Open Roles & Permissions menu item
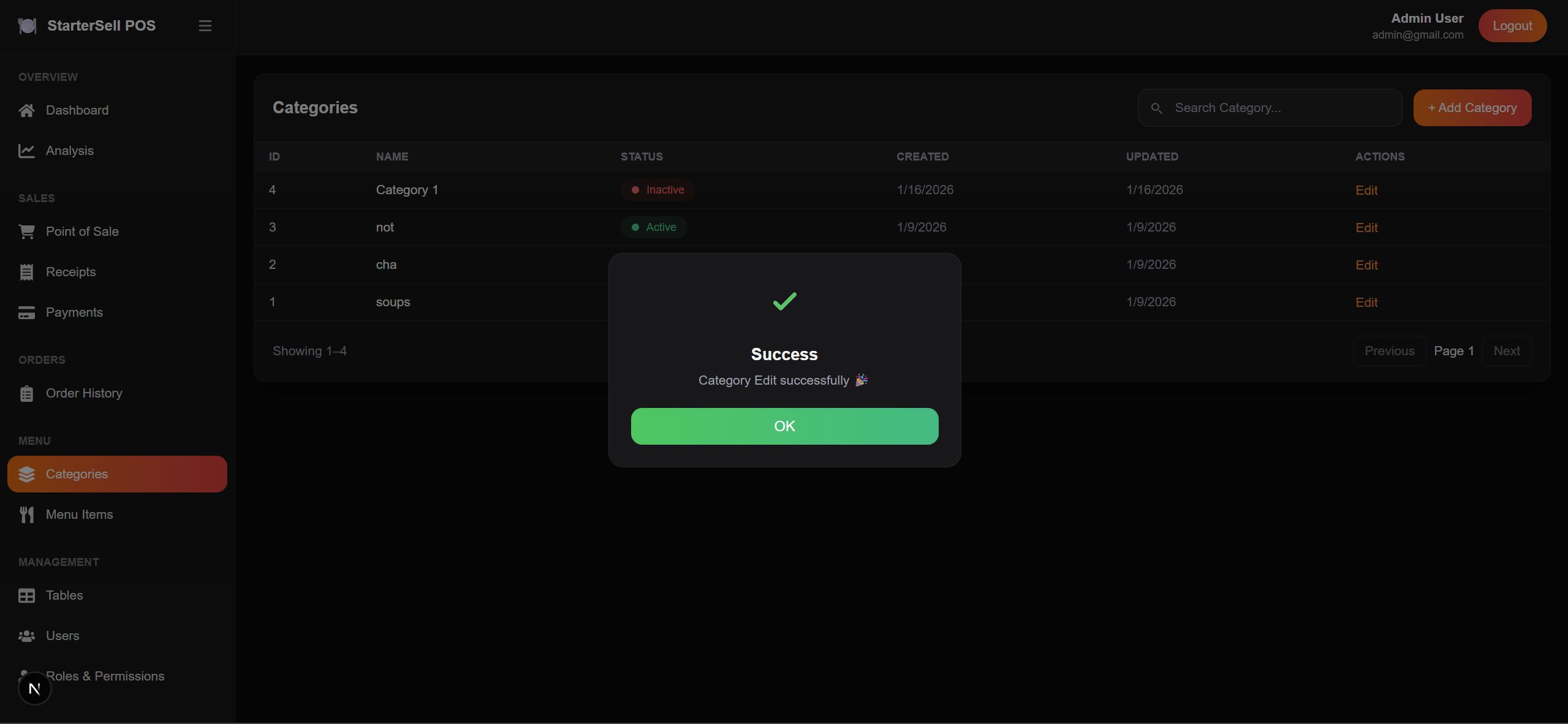The image size is (1568, 724). 105,676
